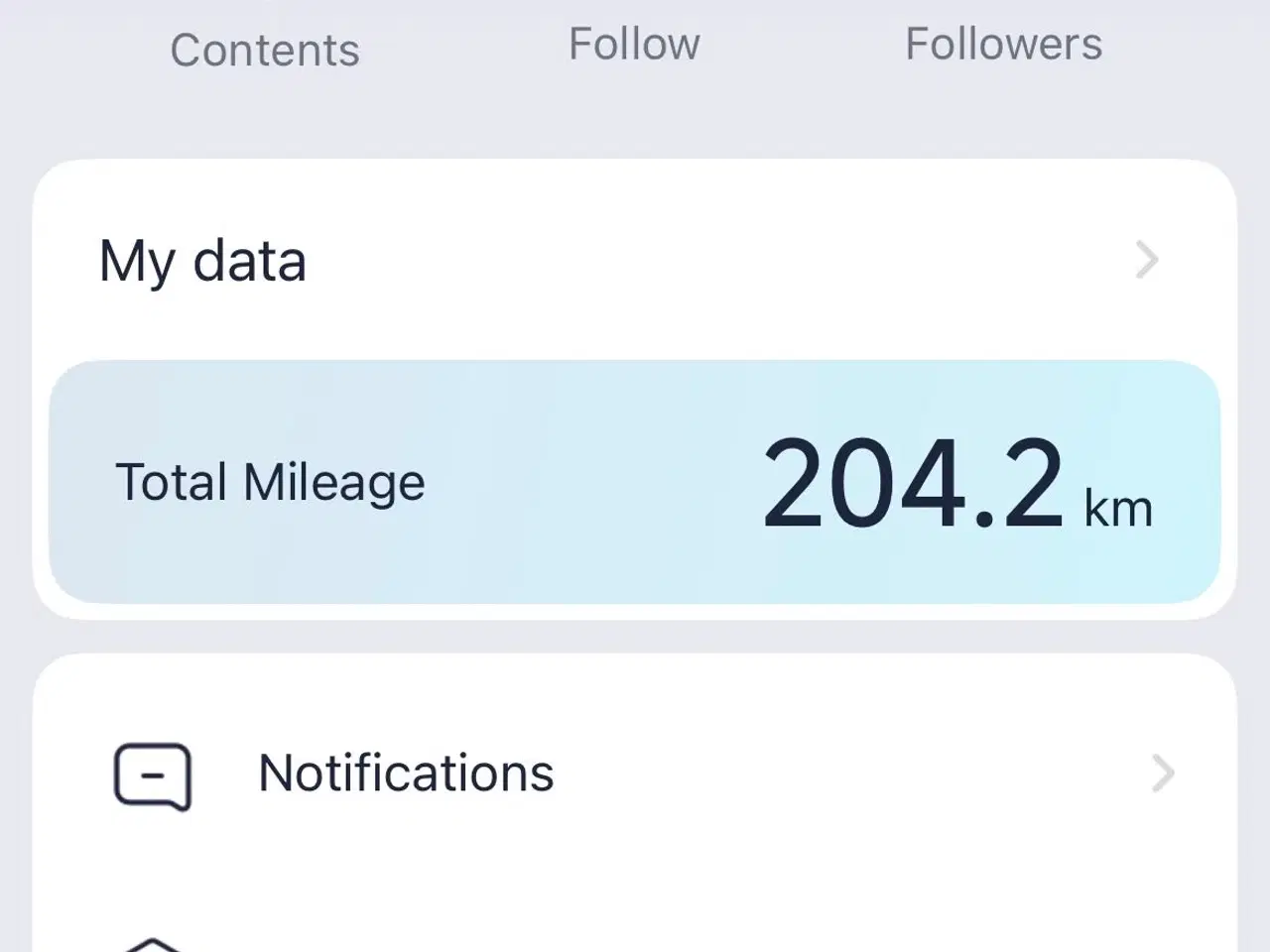This screenshot has height=952, width=1270.
Task: Expand My data with its chevron arrow
Action: (x=1147, y=261)
